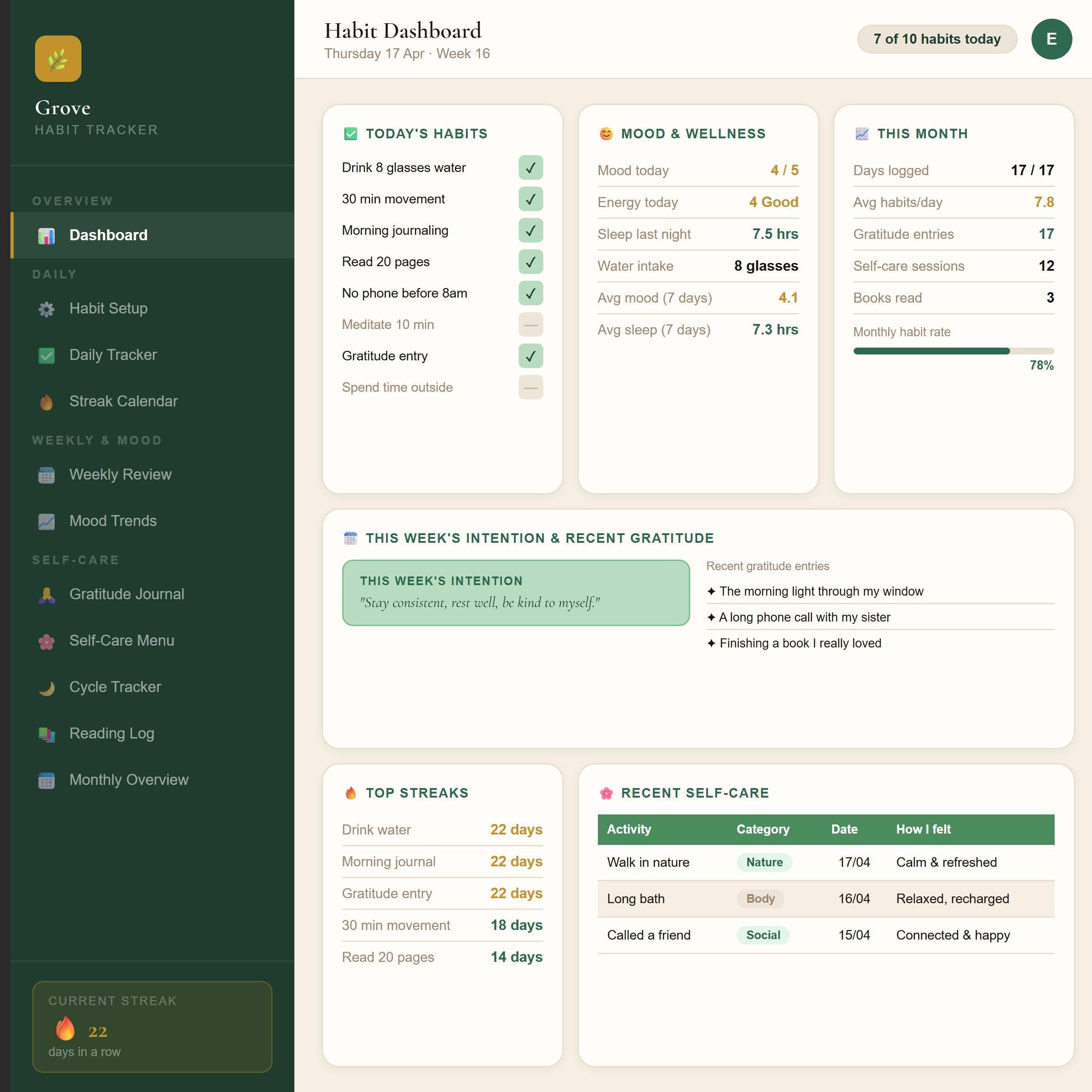Screen dimensions: 1092x1092
Task: Click the Recent Self-Care flower icon
Action: 606,793
